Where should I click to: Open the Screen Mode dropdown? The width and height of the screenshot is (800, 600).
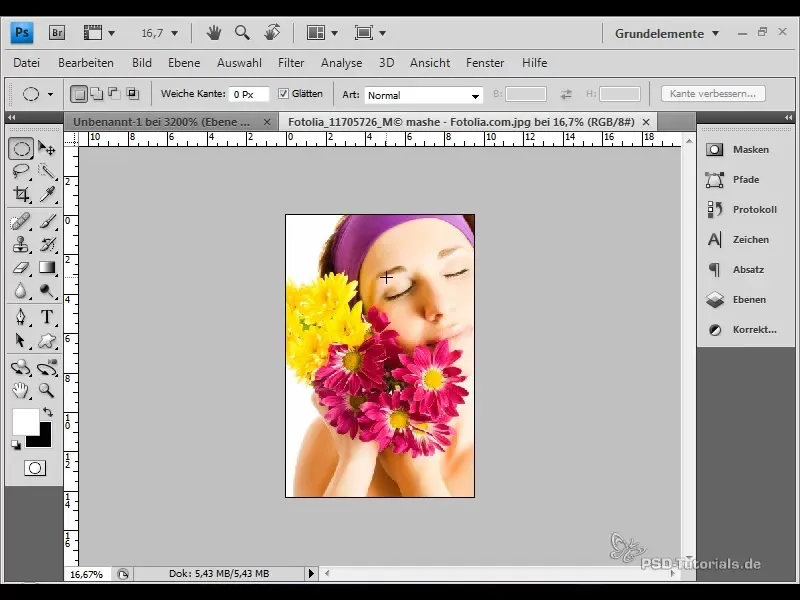[370, 33]
